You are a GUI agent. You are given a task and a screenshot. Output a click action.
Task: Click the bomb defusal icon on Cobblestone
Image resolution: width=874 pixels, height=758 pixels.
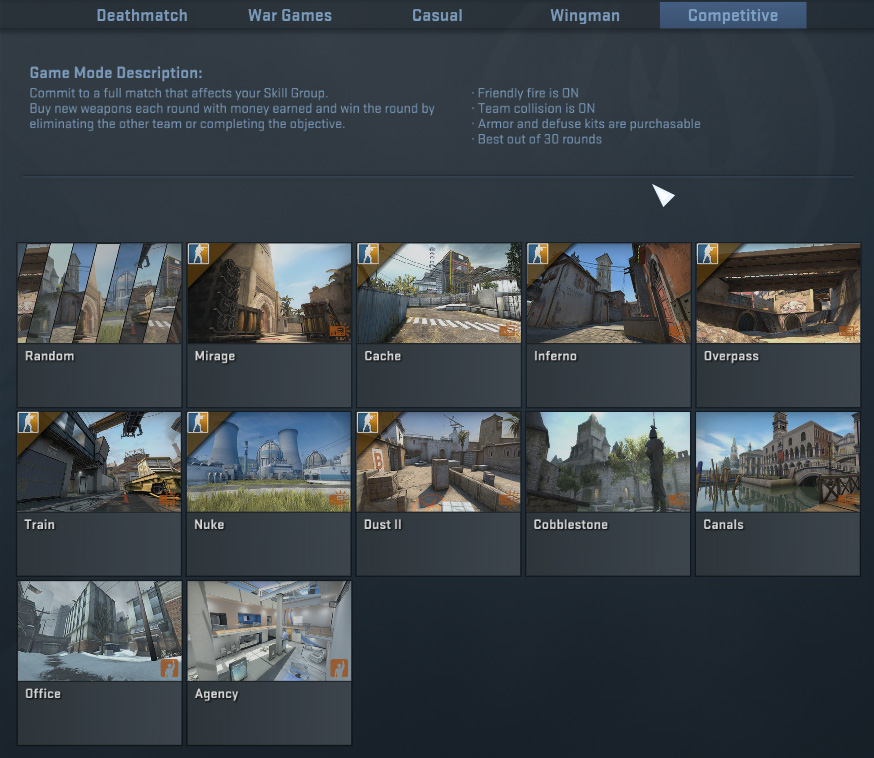[x=677, y=501]
